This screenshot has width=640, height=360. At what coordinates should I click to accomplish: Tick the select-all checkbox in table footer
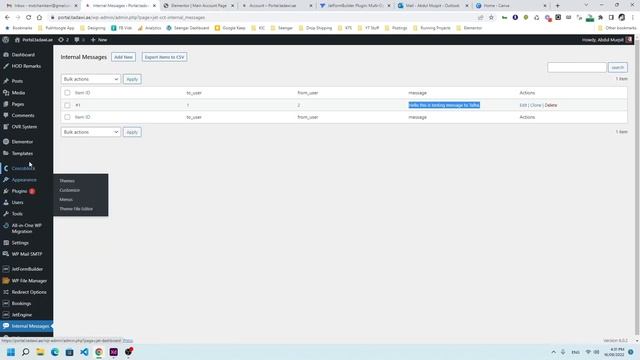pos(67,117)
